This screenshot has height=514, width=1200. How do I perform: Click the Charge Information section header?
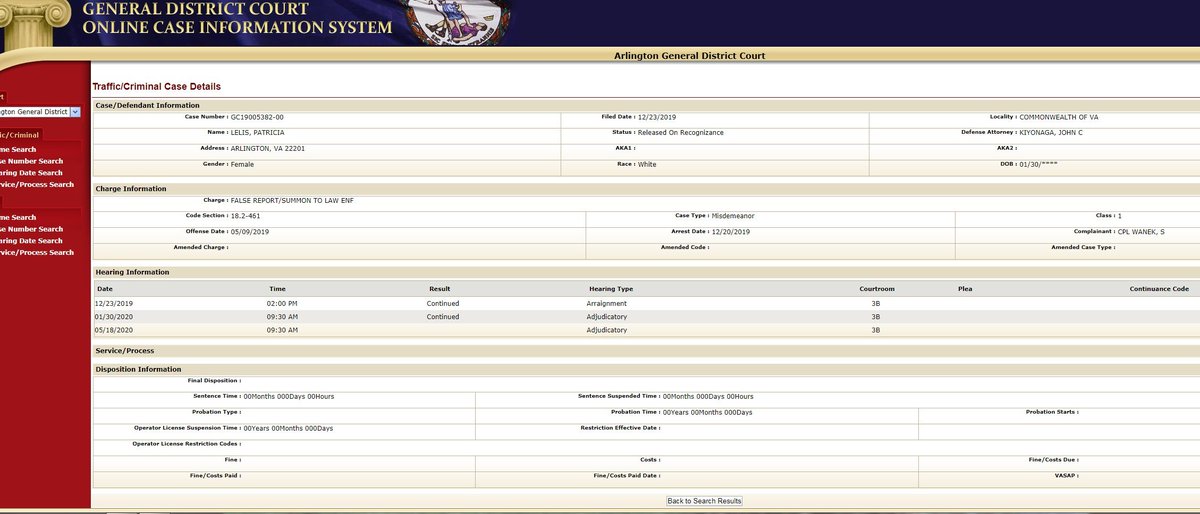pos(131,188)
